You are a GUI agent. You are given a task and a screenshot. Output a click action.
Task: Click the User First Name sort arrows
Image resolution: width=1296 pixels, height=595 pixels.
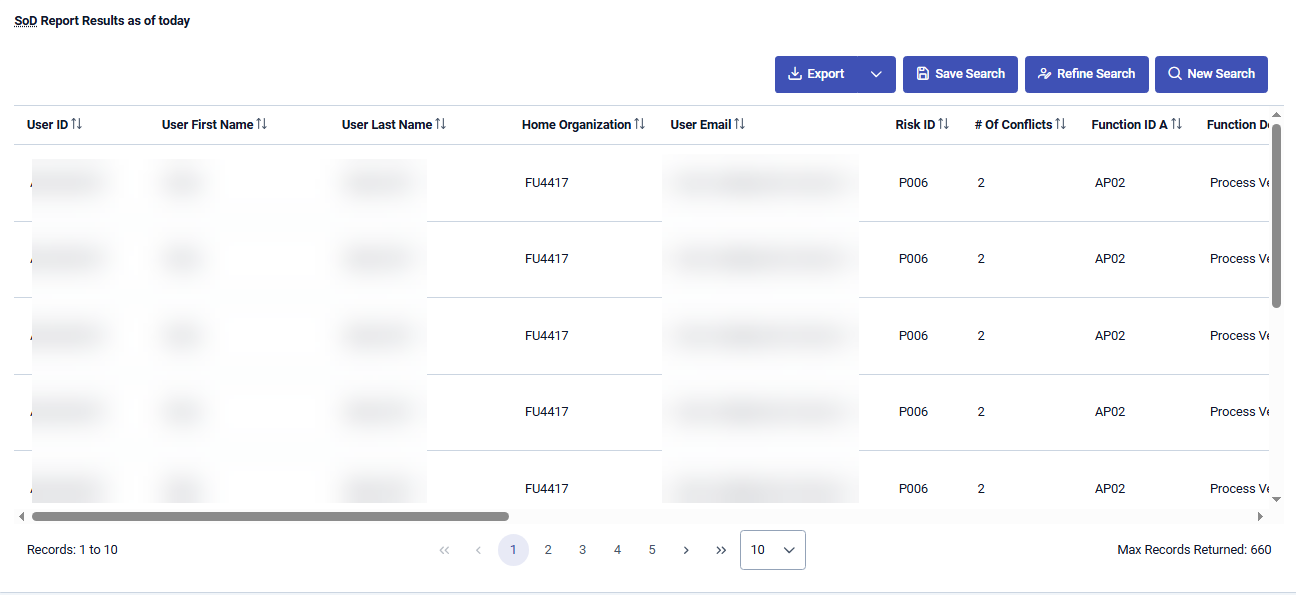click(262, 124)
